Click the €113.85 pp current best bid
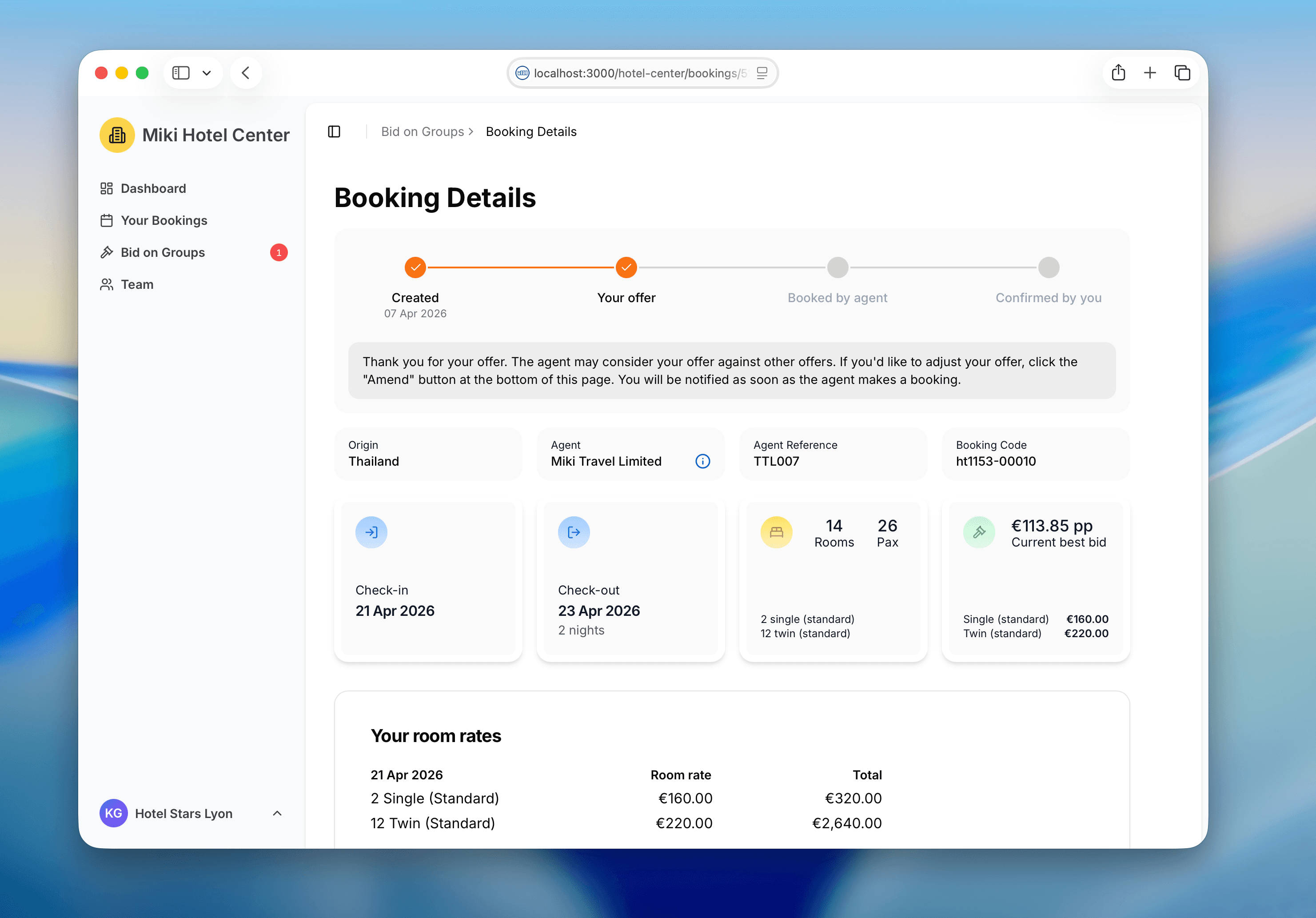Viewport: 1316px width, 918px height. (x=1052, y=526)
